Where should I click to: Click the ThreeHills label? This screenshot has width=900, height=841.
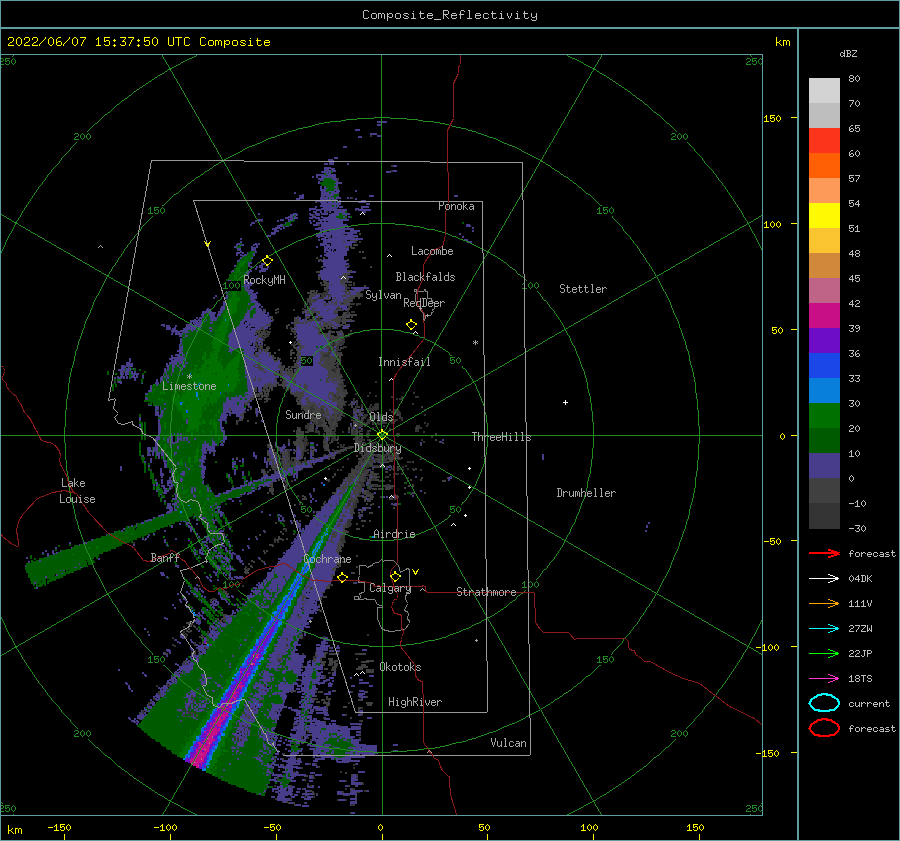(x=502, y=437)
